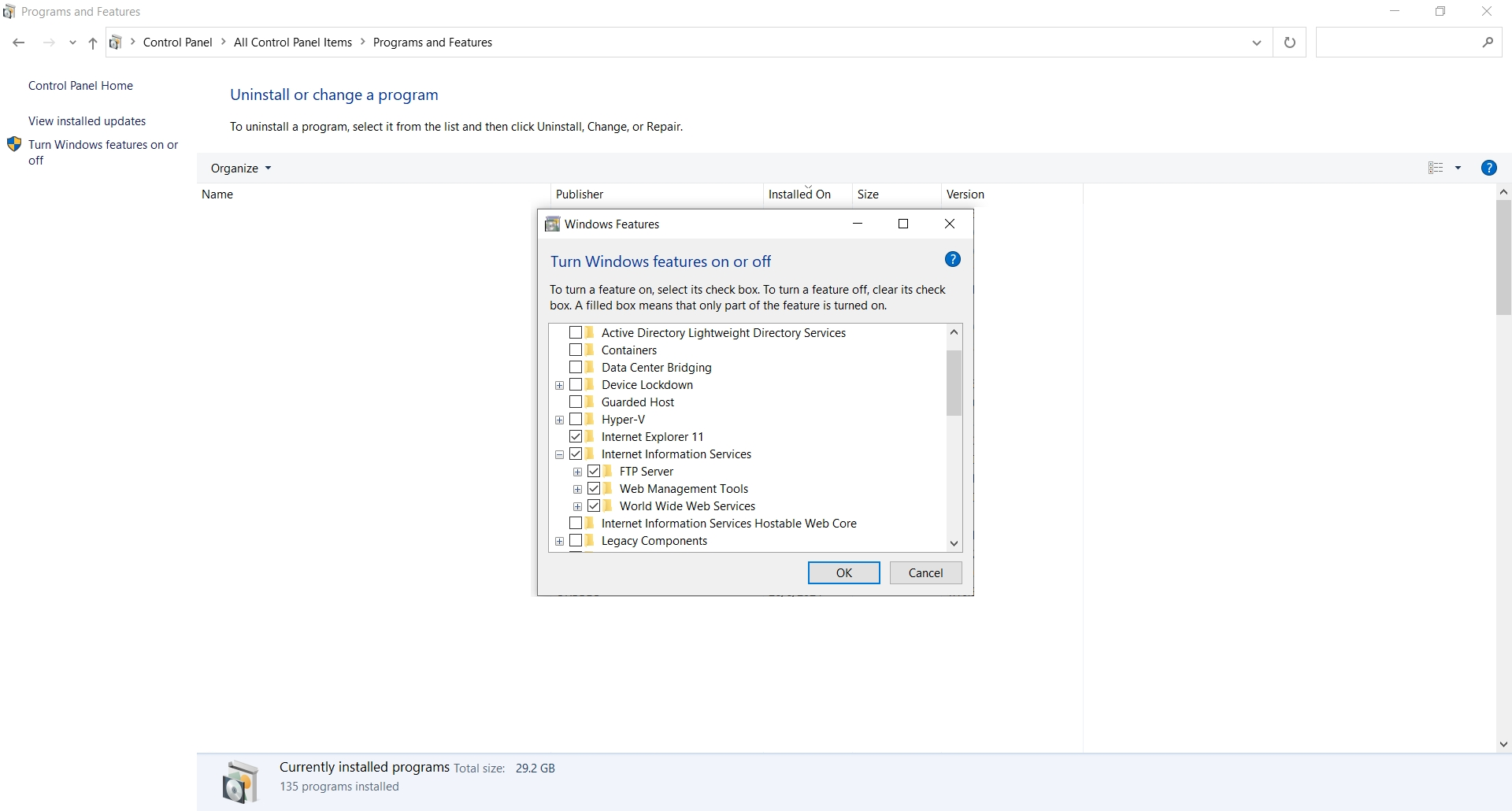Click the Programs and Features window title icon
Screen dimensions: 1512x811
9,12
